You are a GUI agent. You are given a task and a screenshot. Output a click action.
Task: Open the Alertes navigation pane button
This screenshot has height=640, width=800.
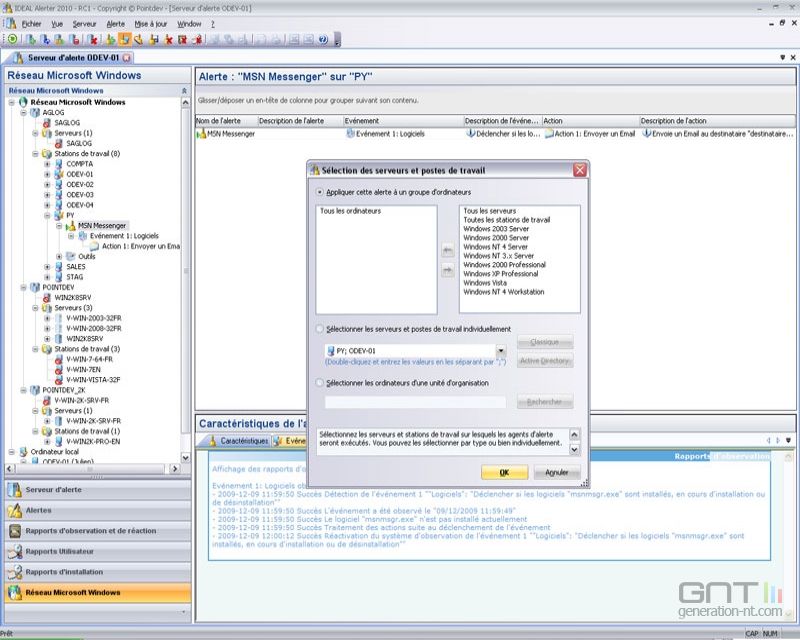[x=97, y=510]
